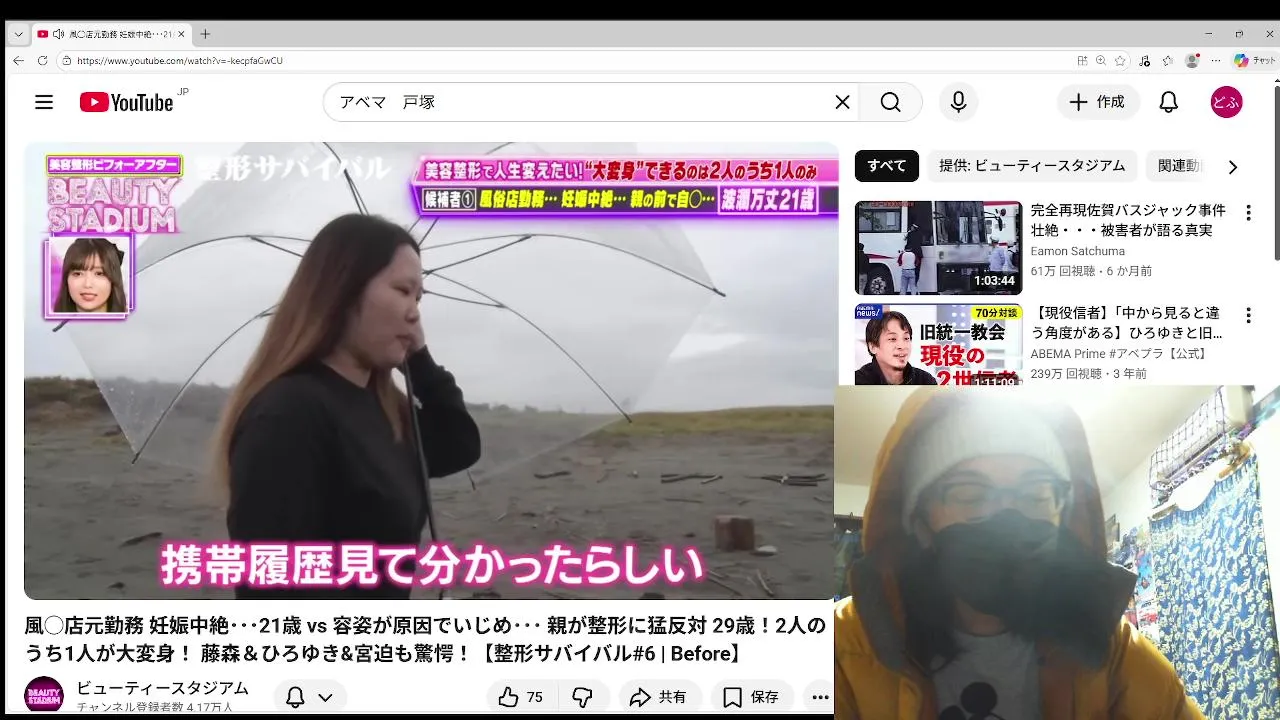Open the address bar apps icon
The height and width of the screenshot is (720, 1280).
coord(1082,61)
